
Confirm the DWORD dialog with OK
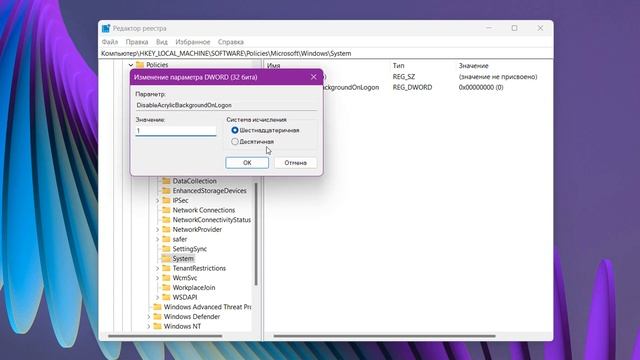[247, 162]
